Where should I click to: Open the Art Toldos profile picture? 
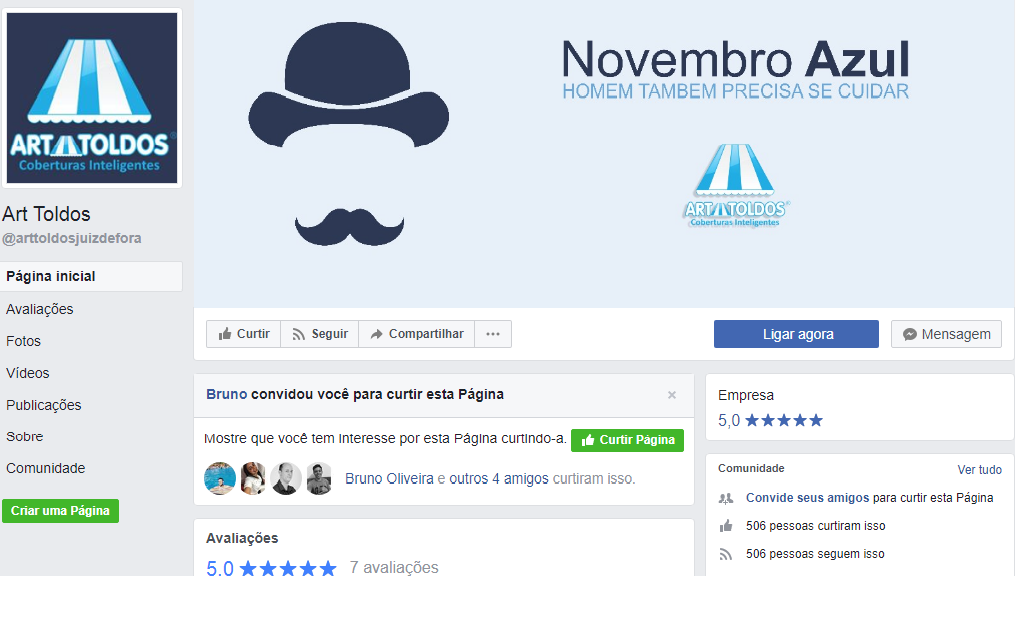click(x=92, y=98)
